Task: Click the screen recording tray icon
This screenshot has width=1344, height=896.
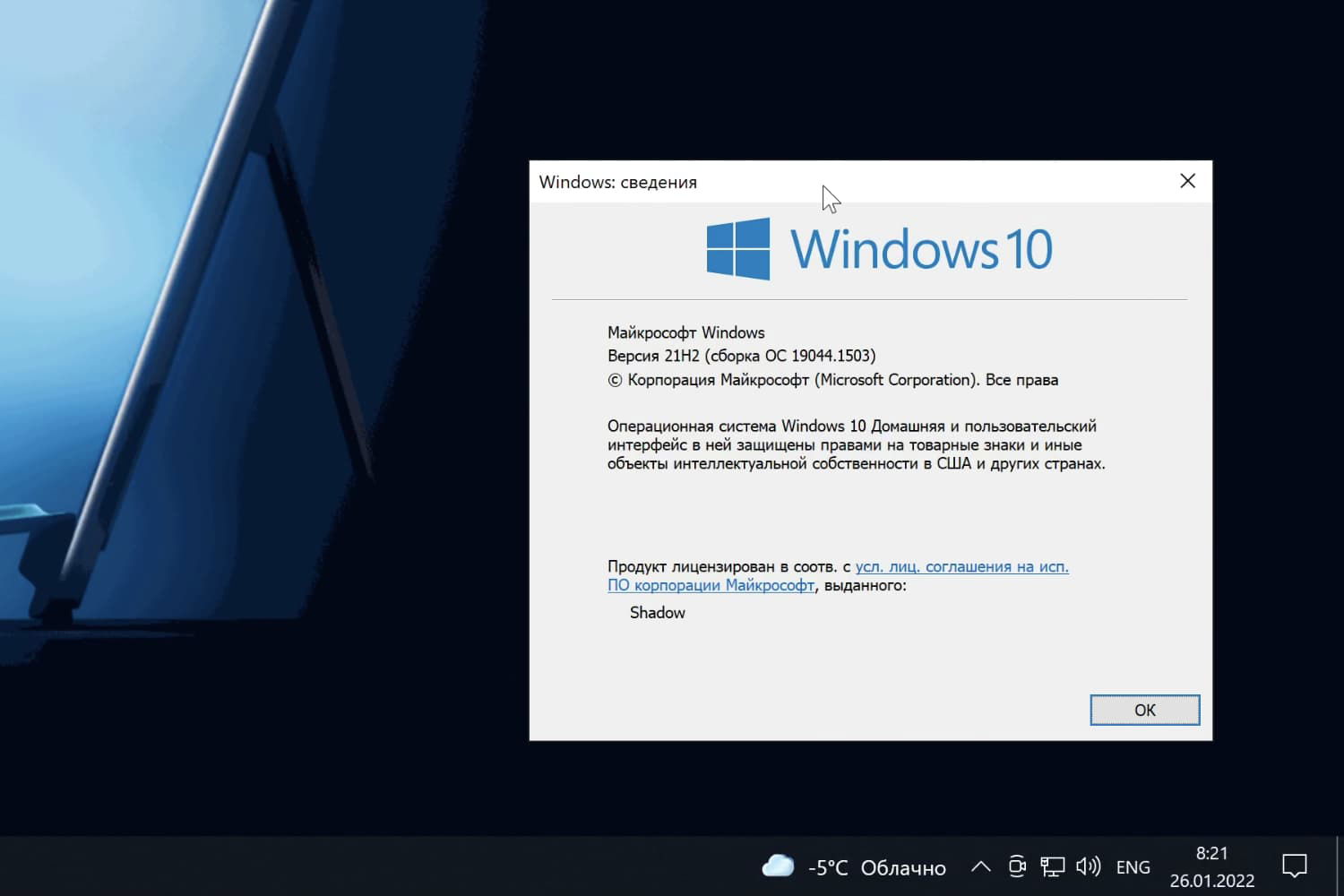Action: (x=1017, y=866)
